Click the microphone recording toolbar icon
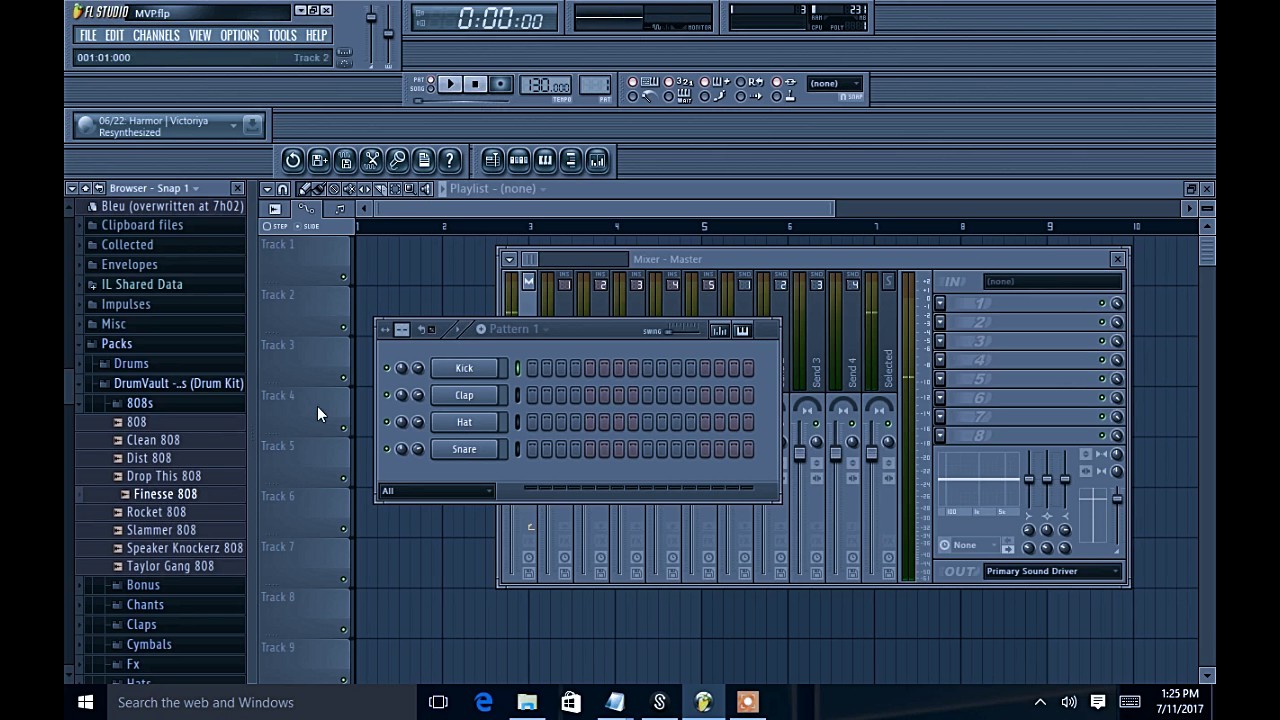1280x720 pixels. (x=397, y=160)
